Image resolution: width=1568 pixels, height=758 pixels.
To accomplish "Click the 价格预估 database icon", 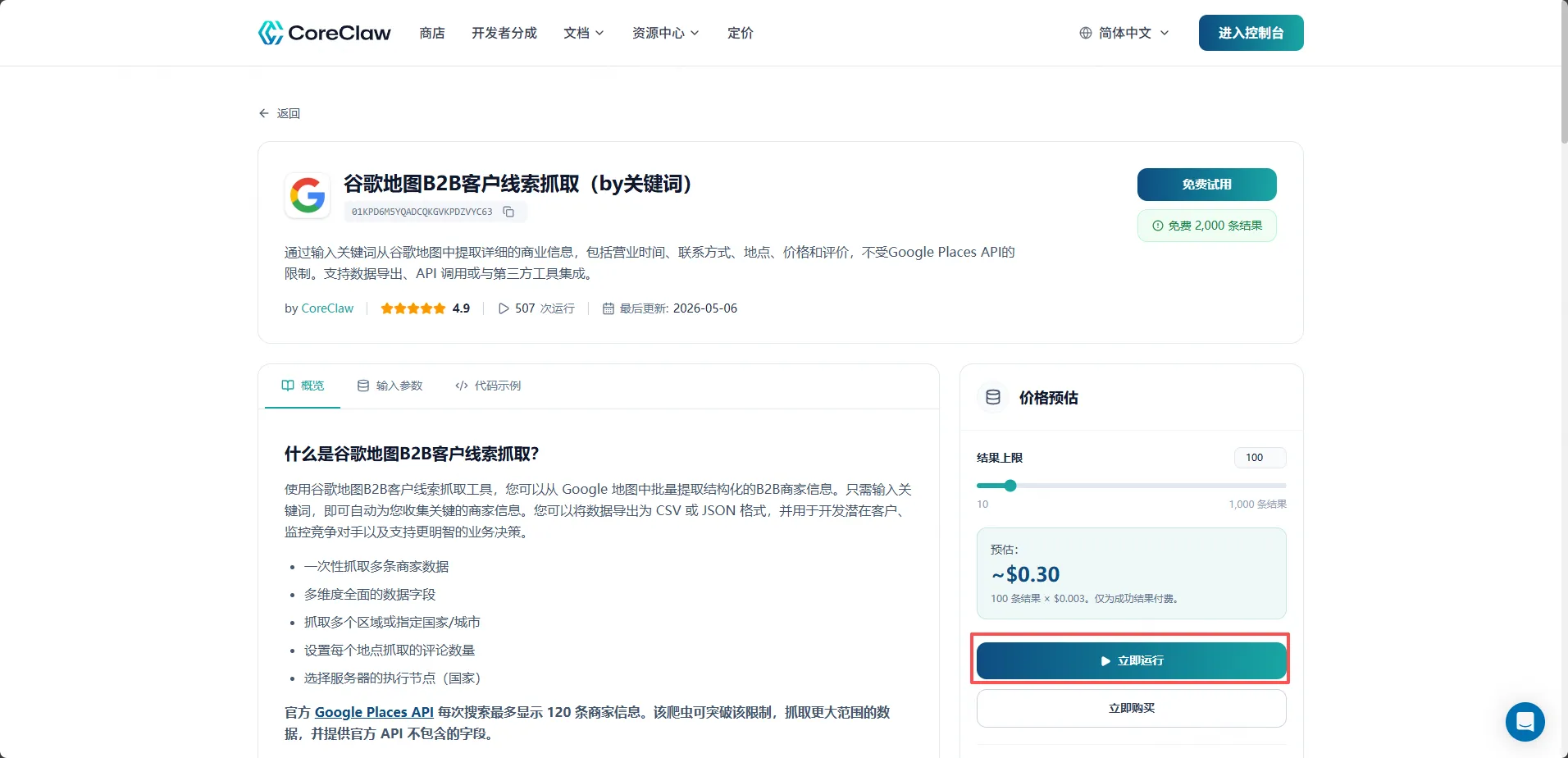I will click(x=993, y=397).
